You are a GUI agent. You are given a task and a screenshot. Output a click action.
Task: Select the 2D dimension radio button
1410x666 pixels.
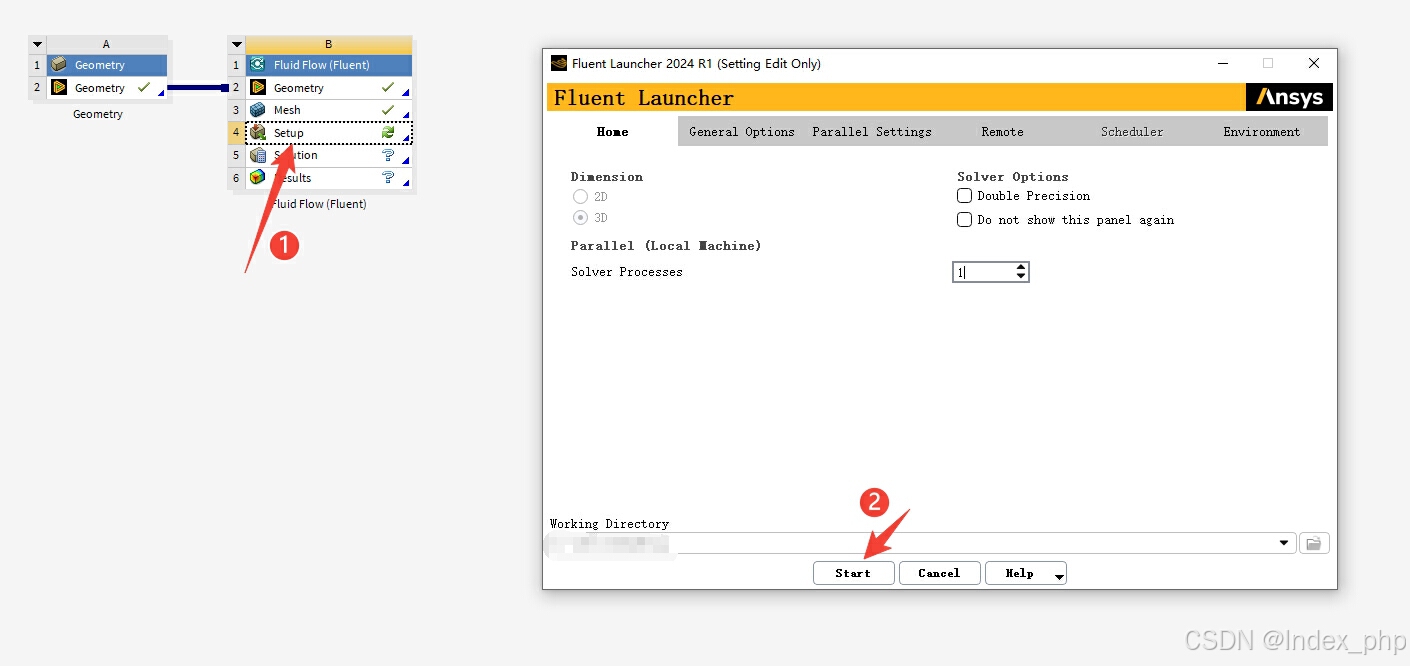click(x=580, y=197)
